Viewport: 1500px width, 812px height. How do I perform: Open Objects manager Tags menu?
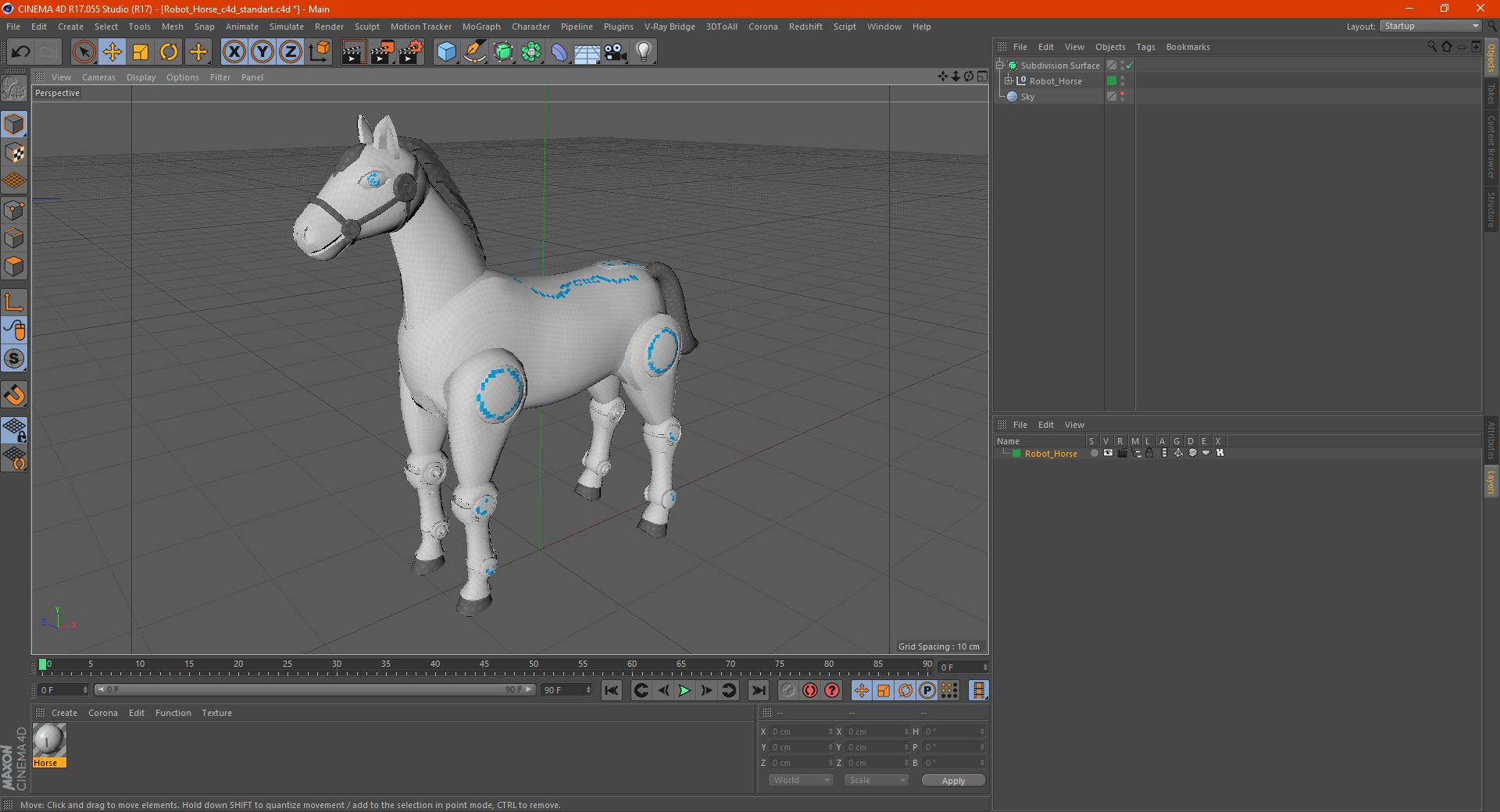pos(1145,47)
